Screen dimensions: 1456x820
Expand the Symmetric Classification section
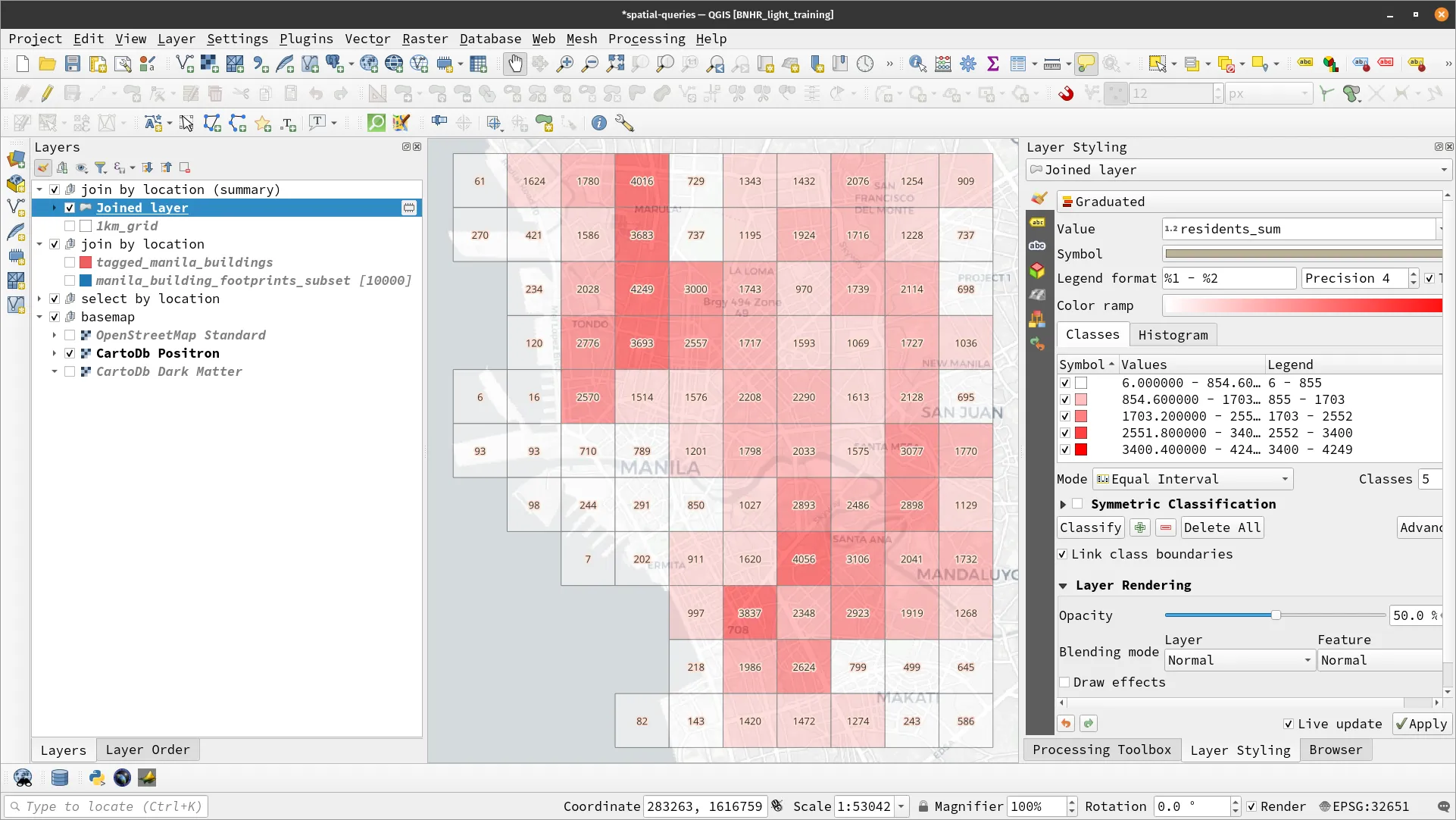point(1062,503)
